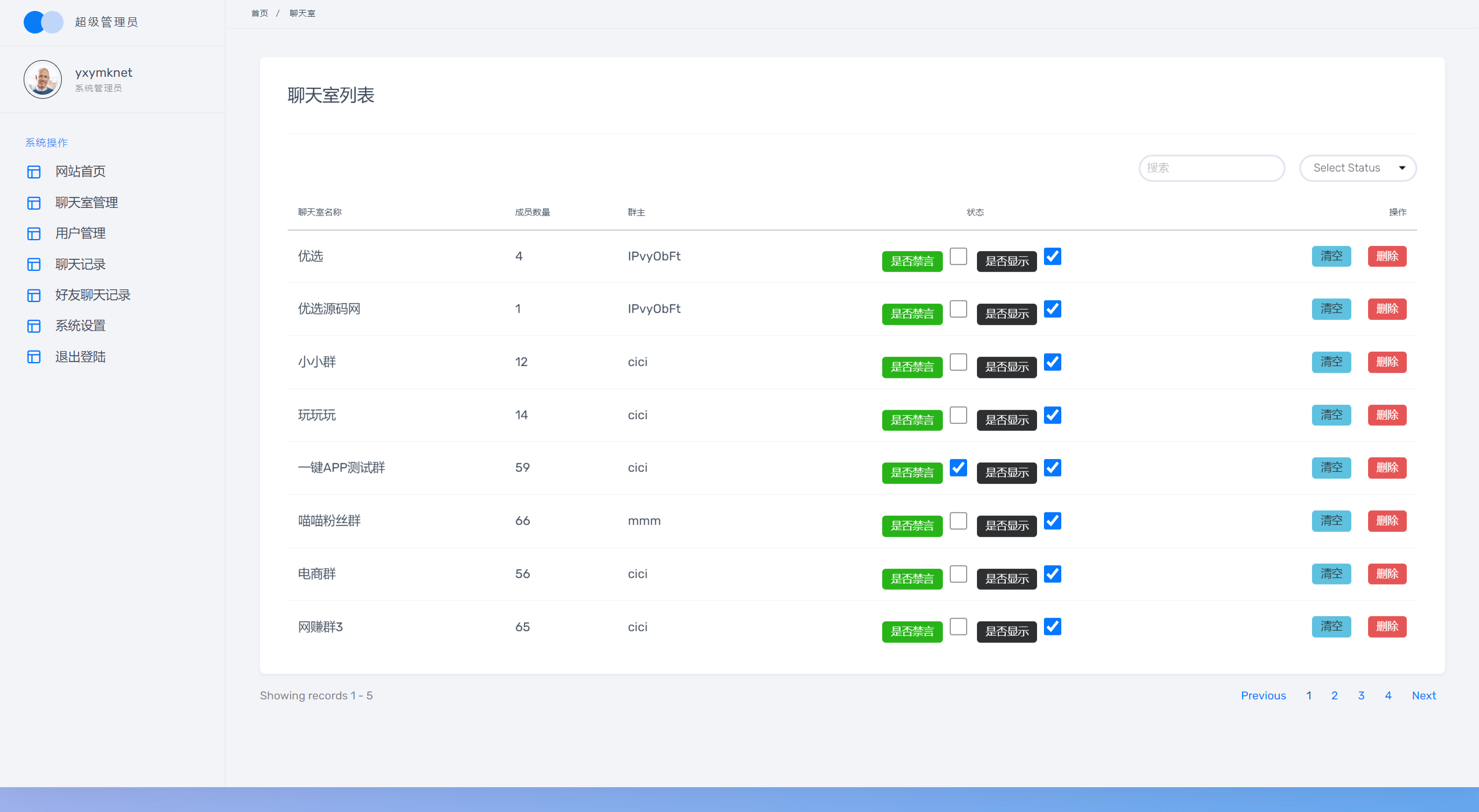The image size is (1479, 812).
Task: Click the 搜索 search input field
Action: click(x=1212, y=168)
